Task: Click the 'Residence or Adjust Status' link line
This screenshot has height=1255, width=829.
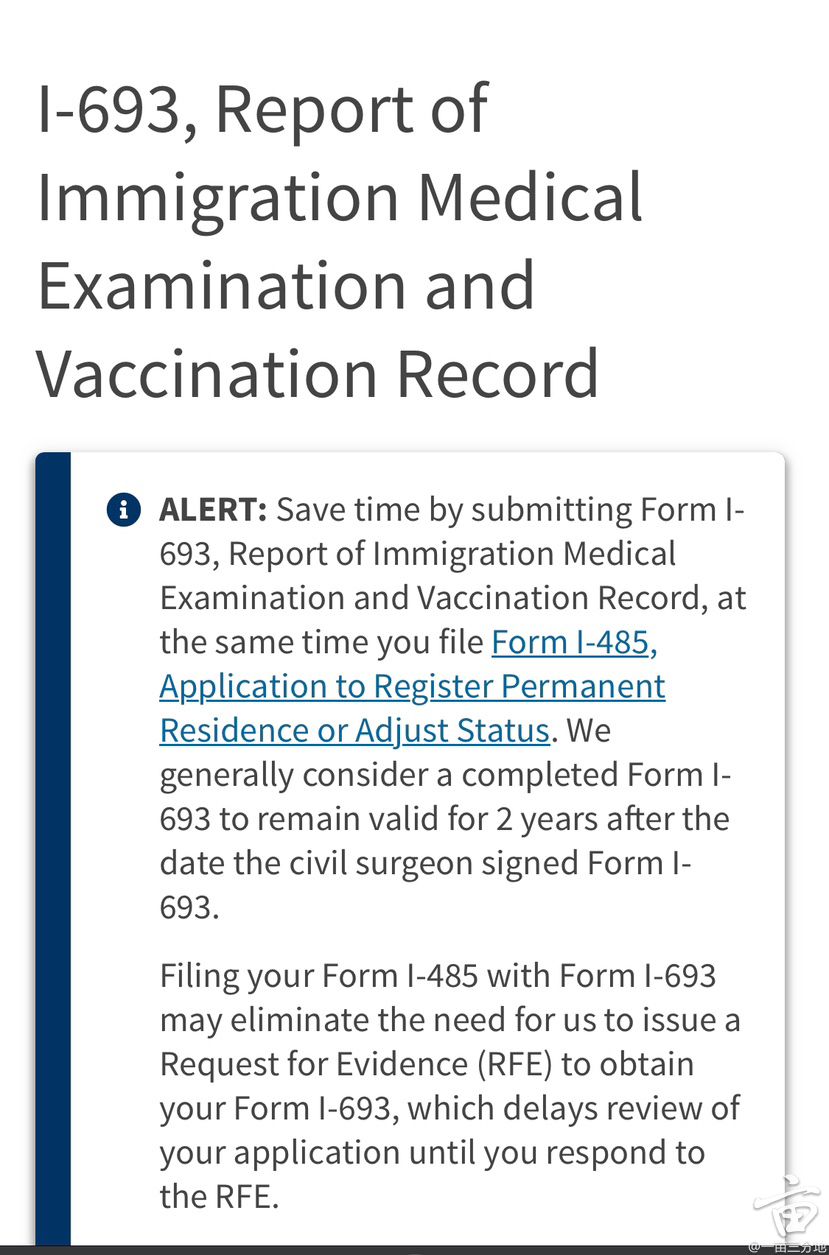Action: click(x=355, y=730)
